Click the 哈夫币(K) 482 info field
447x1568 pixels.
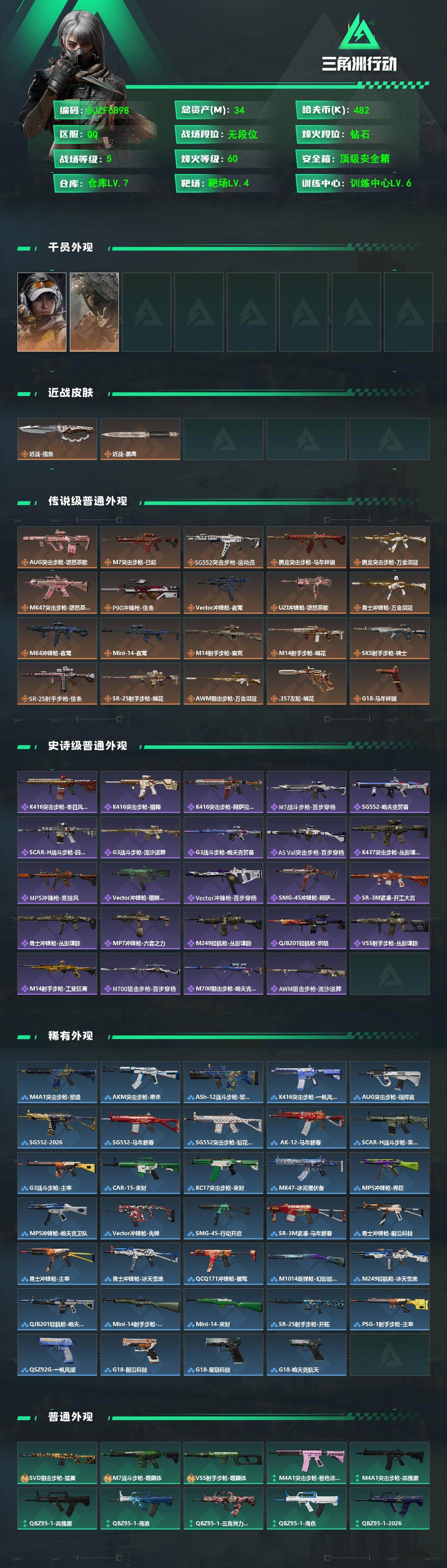[x=357, y=110]
